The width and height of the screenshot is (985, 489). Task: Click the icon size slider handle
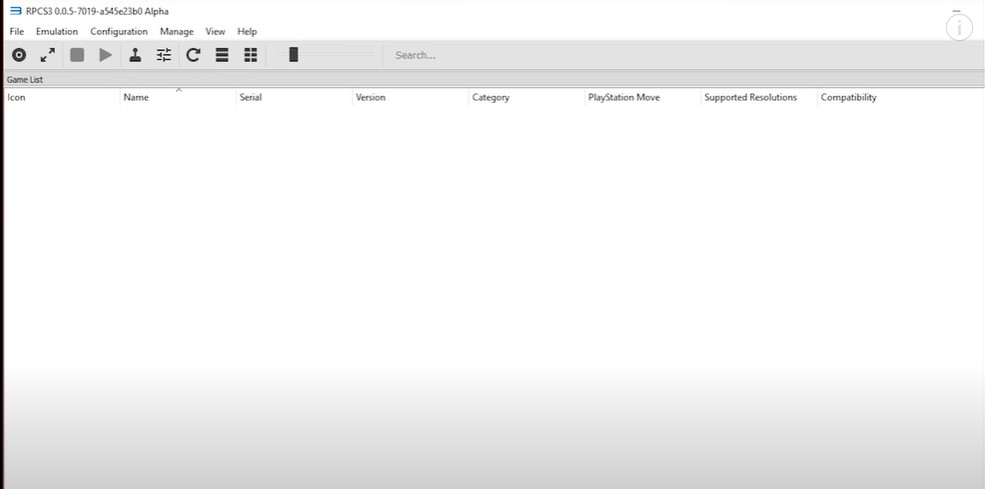pyautogui.click(x=293, y=55)
